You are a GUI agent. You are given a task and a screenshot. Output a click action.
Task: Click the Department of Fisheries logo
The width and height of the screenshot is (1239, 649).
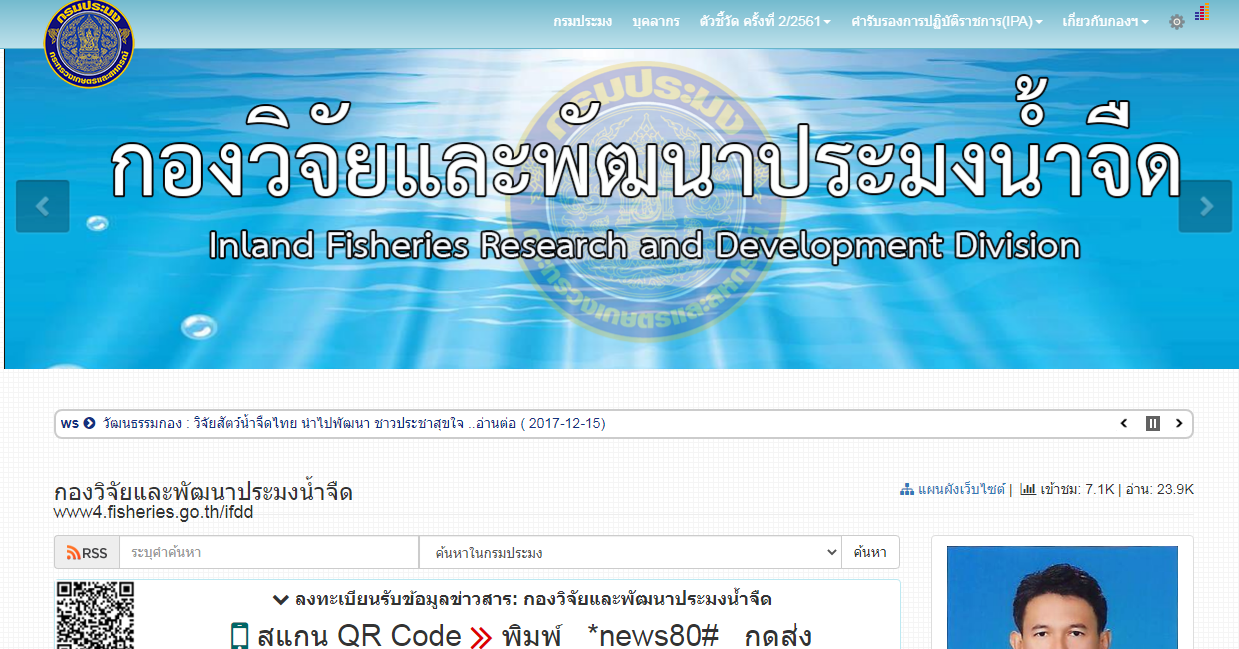pos(88,43)
